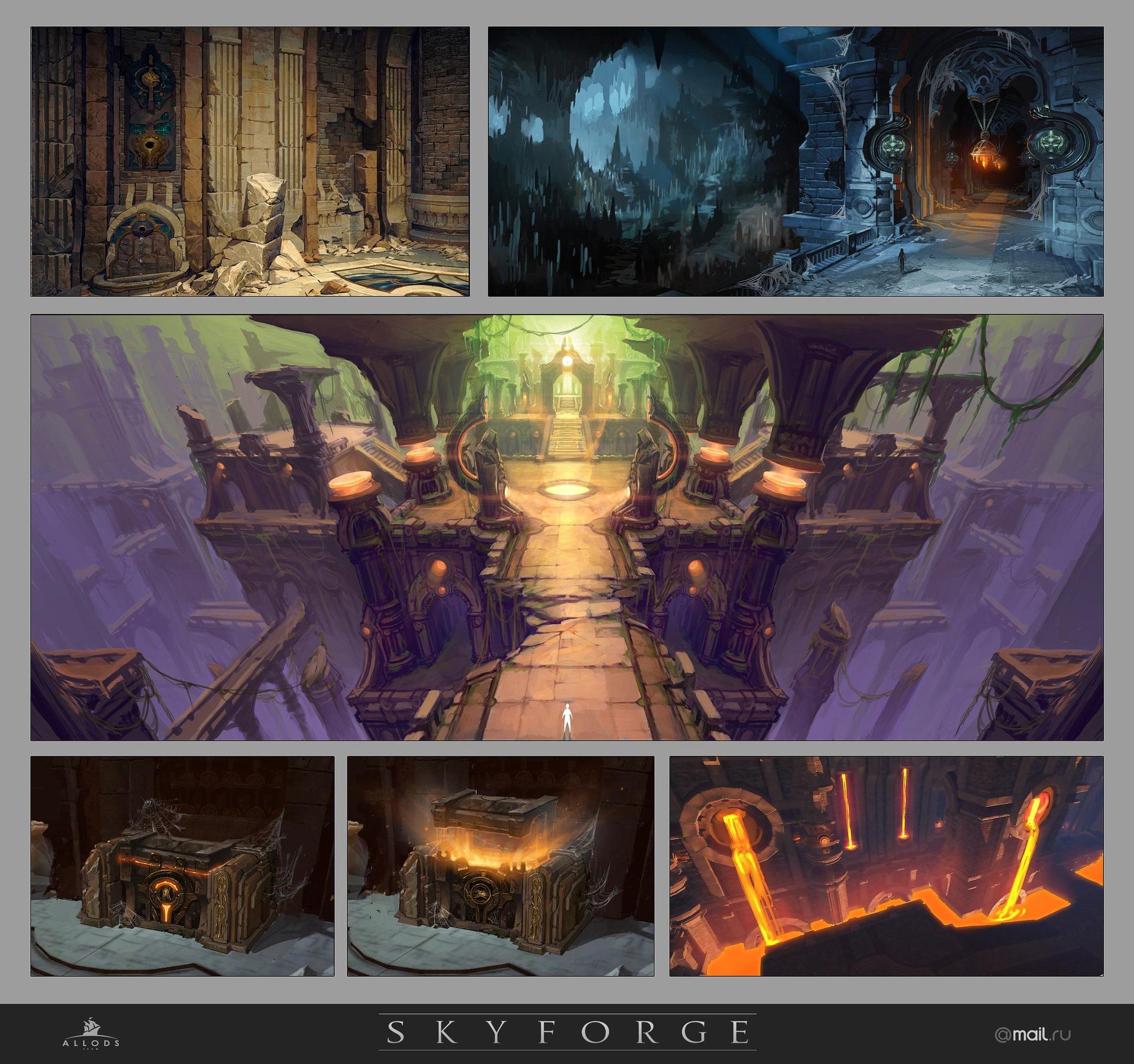Open the ruined sandstone wall fountain artwork
The width and height of the screenshot is (1134, 1064).
[250, 161]
